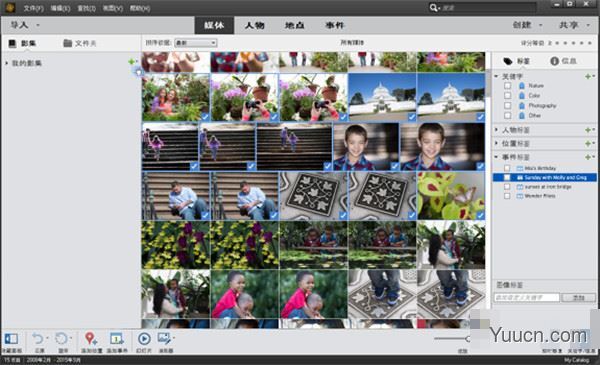Click the Color keyword tag icon
Viewport: 600px width, 365px height.
click(522, 96)
